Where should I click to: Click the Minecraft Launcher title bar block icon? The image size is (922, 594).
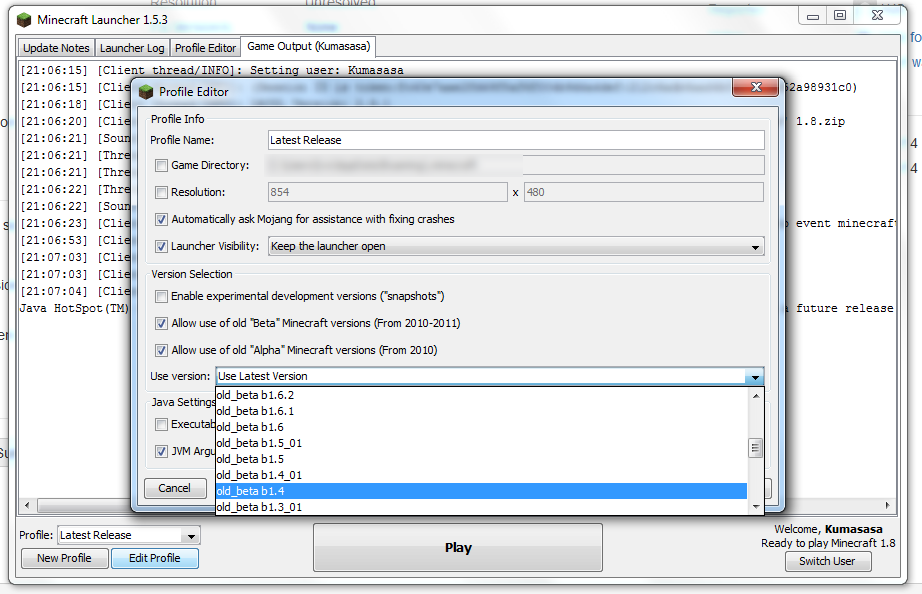(24, 20)
